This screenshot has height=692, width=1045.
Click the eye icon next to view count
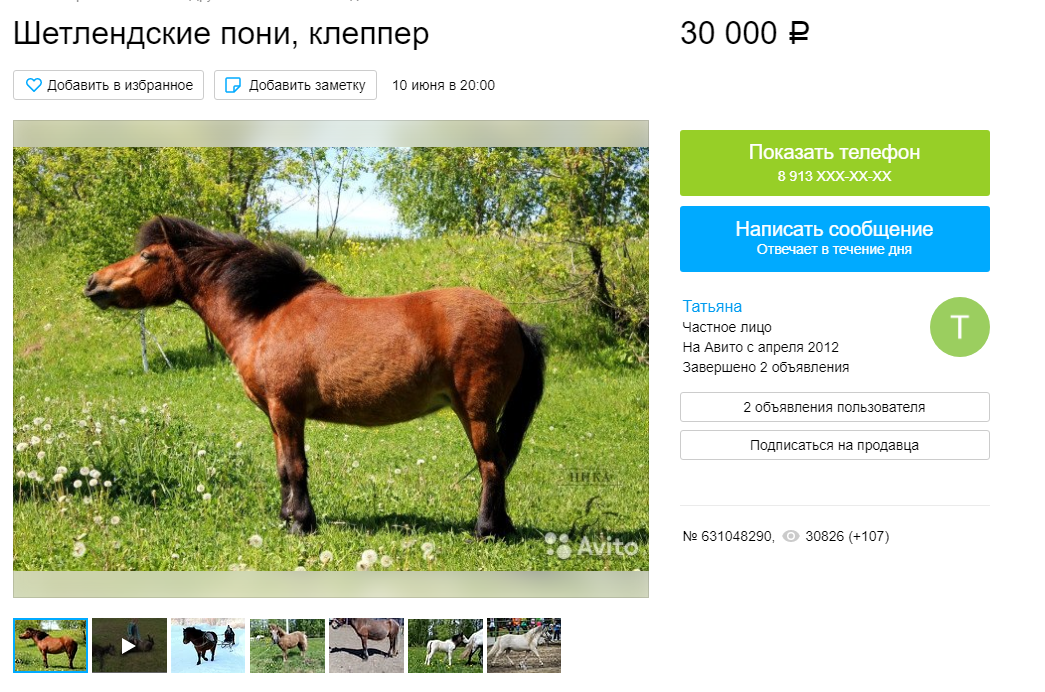tap(790, 536)
